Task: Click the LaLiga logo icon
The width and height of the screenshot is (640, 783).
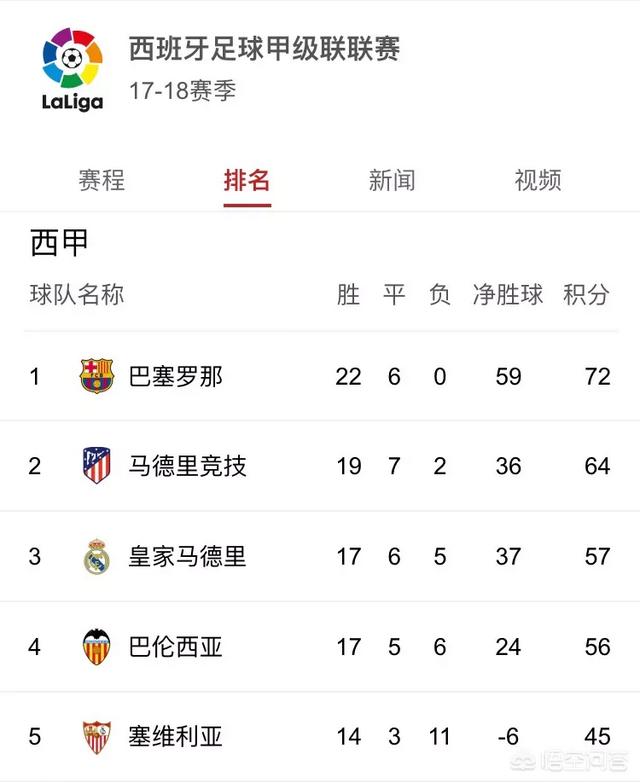Action: pyautogui.click(x=72, y=70)
